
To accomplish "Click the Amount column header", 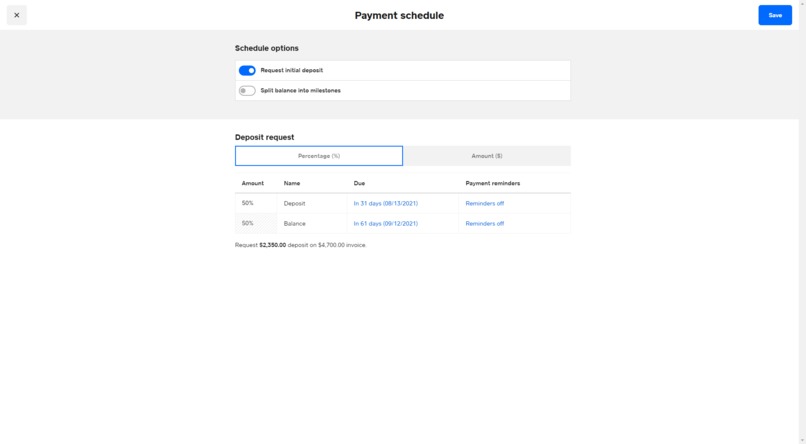I will click(x=252, y=183).
